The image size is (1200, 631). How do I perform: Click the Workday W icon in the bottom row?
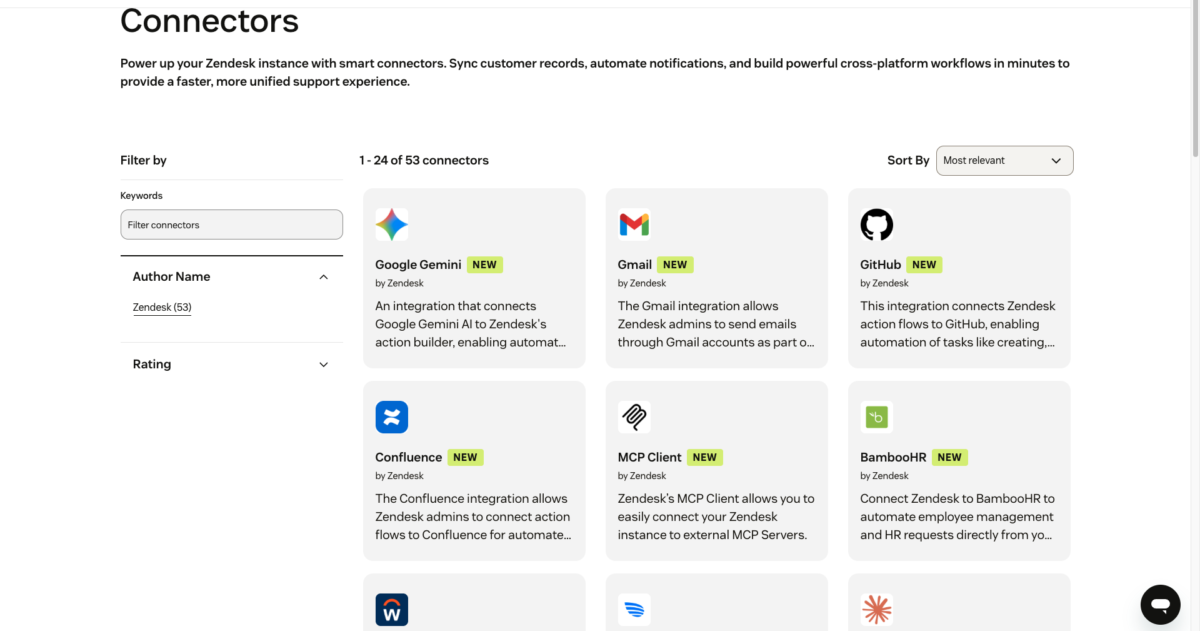(391, 609)
